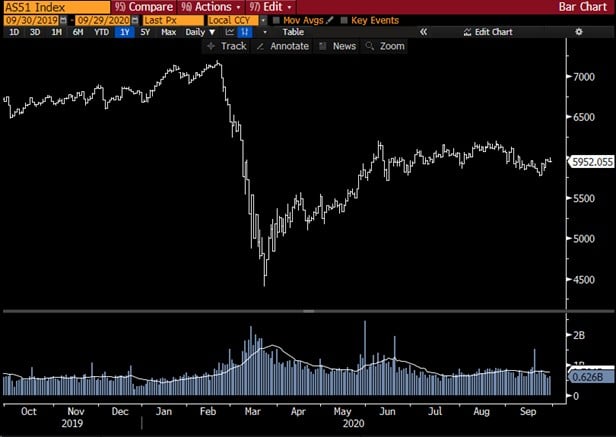Click the Edit Chart button
The image size is (616, 437).
(489, 33)
